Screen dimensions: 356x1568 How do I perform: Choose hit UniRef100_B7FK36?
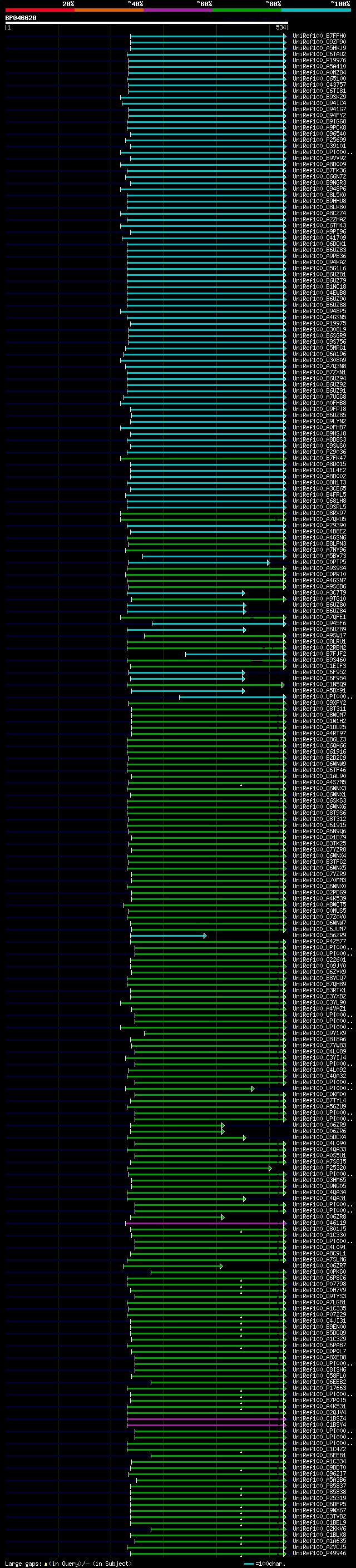point(319,170)
